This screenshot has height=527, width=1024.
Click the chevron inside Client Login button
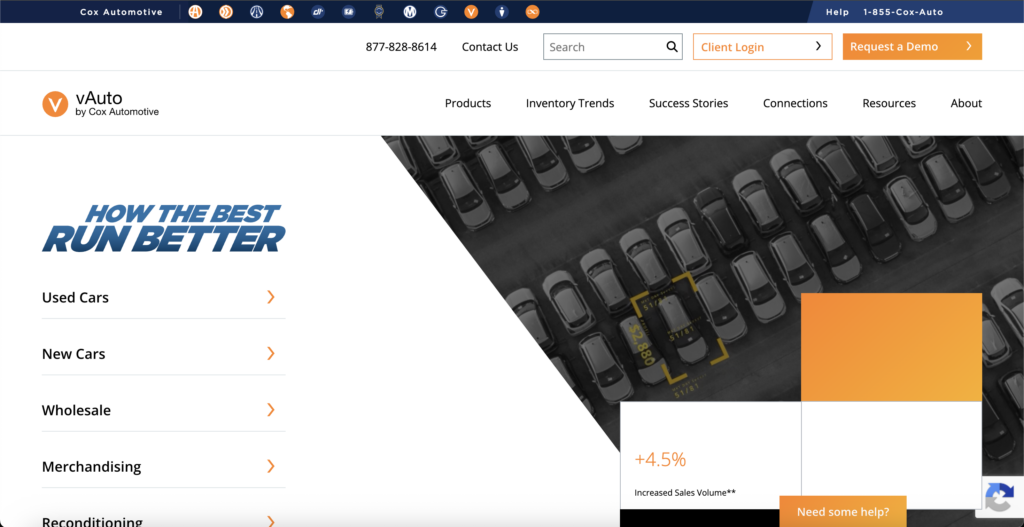(x=818, y=46)
